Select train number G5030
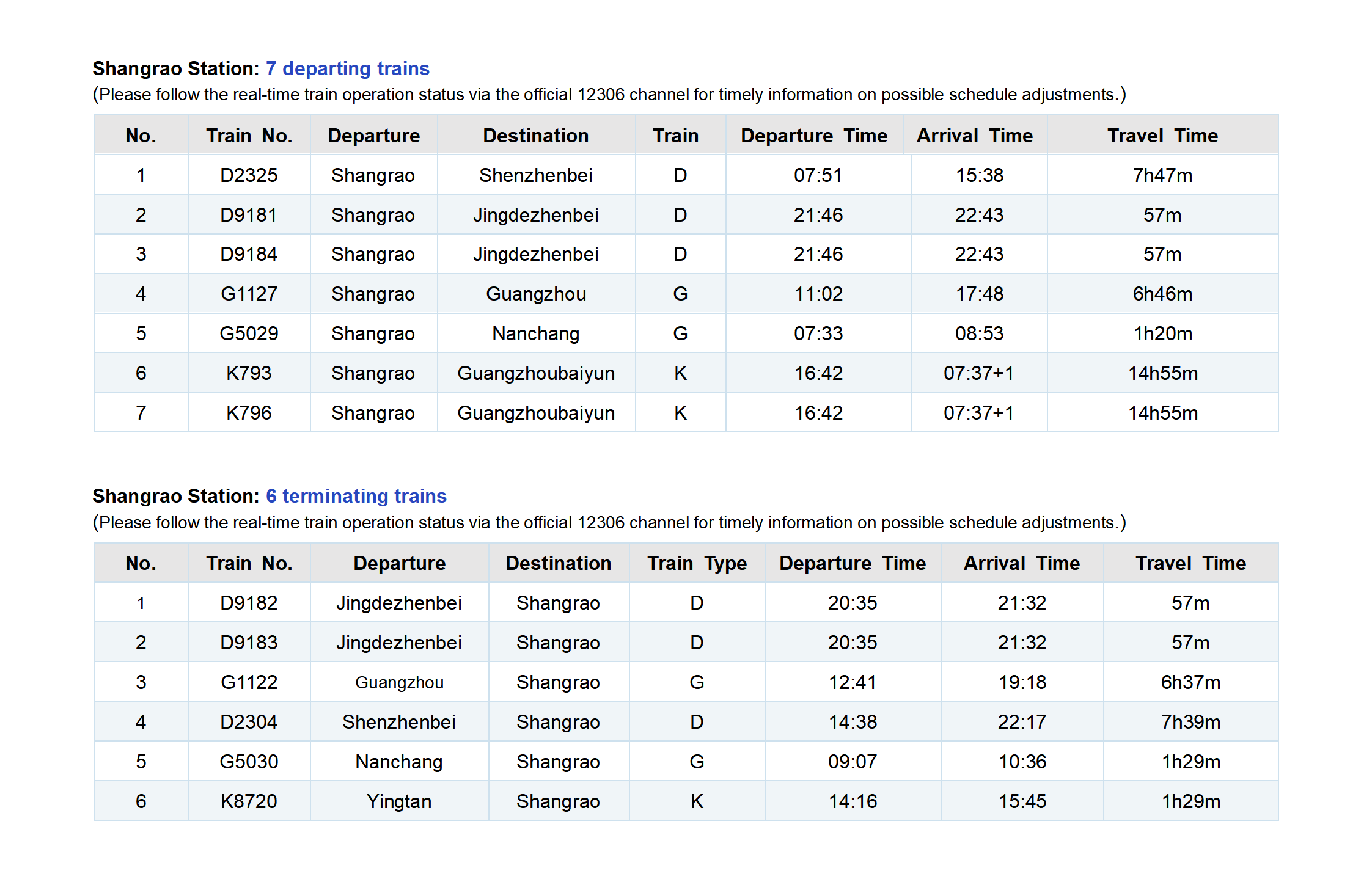The height and width of the screenshot is (882, 1372). coord(249,762)
